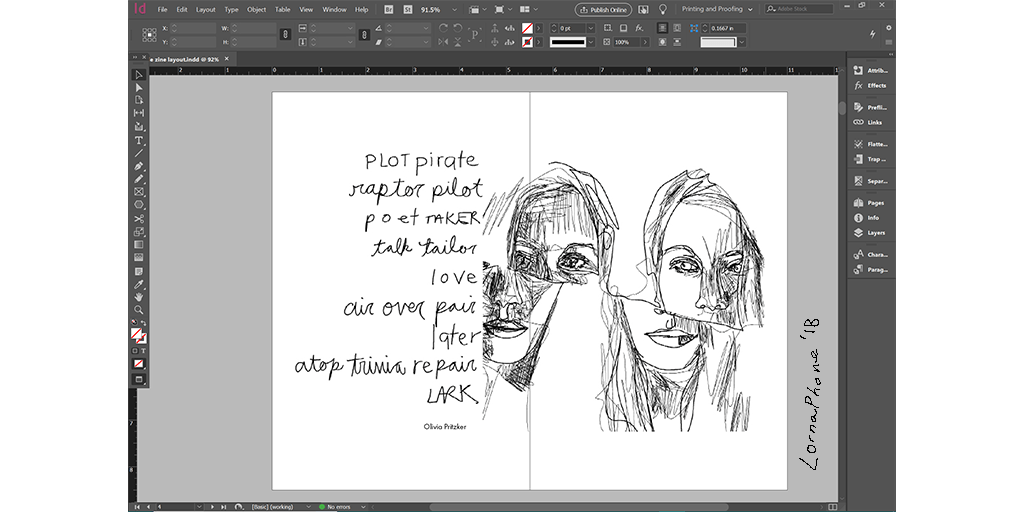Choose the Zoom magnifier tool
This screenshot has height=512, width=1024.
click(139, 309)
